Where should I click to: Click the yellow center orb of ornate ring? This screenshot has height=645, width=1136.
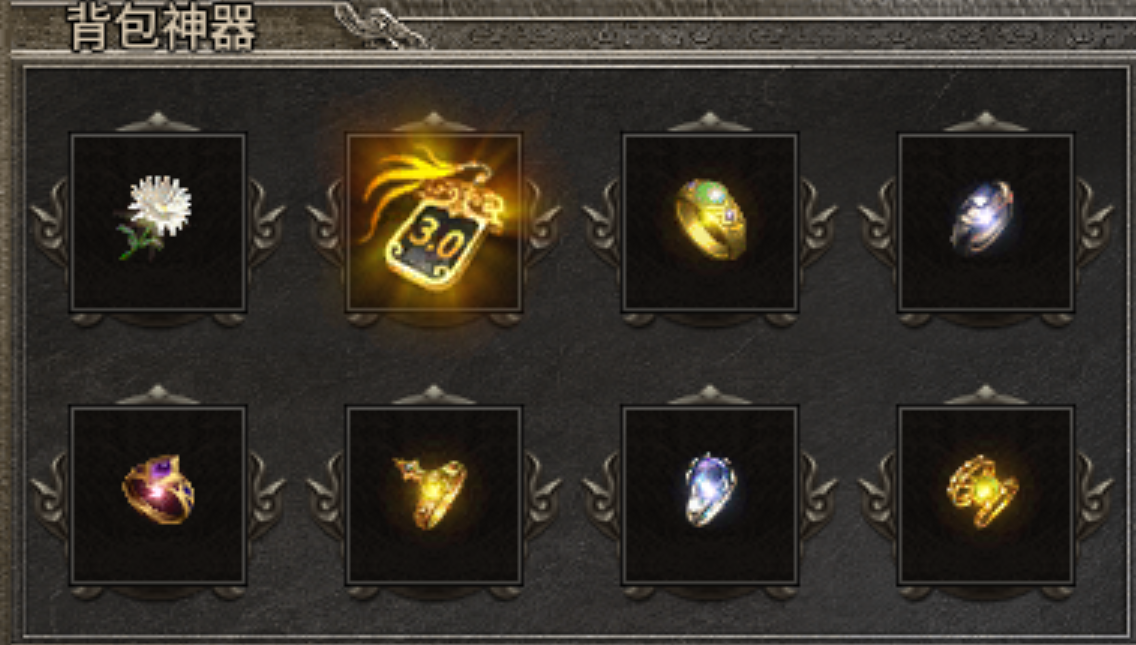(x=983, y=492)
